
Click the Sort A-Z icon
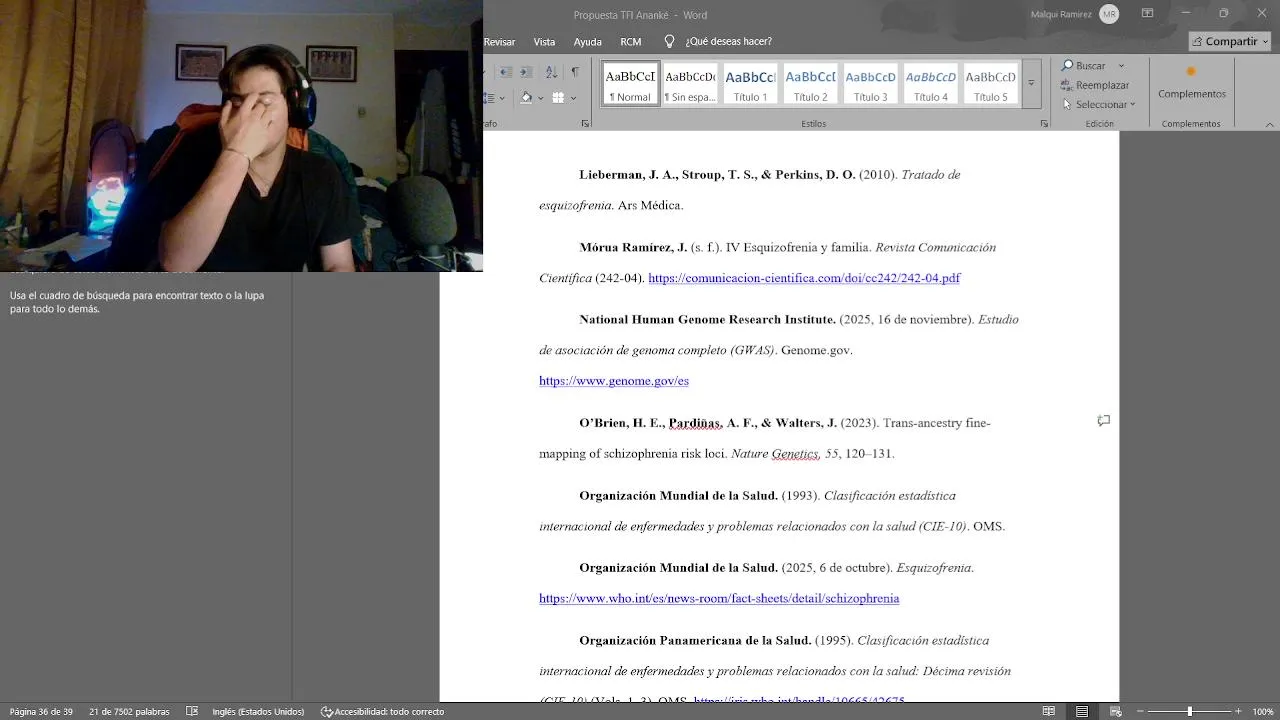point(551,72)
